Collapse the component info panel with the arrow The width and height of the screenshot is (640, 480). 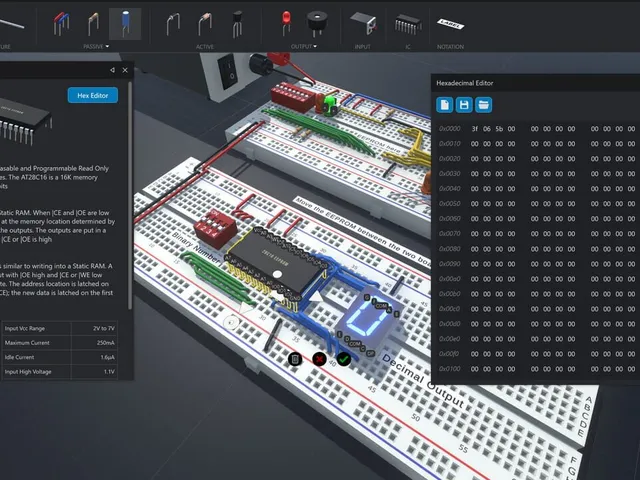tap(112, 70)
